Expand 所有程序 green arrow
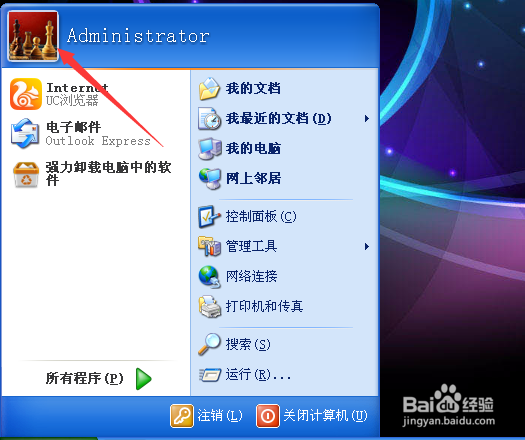This screenshot has width=525, height=440. pos(144,379)
